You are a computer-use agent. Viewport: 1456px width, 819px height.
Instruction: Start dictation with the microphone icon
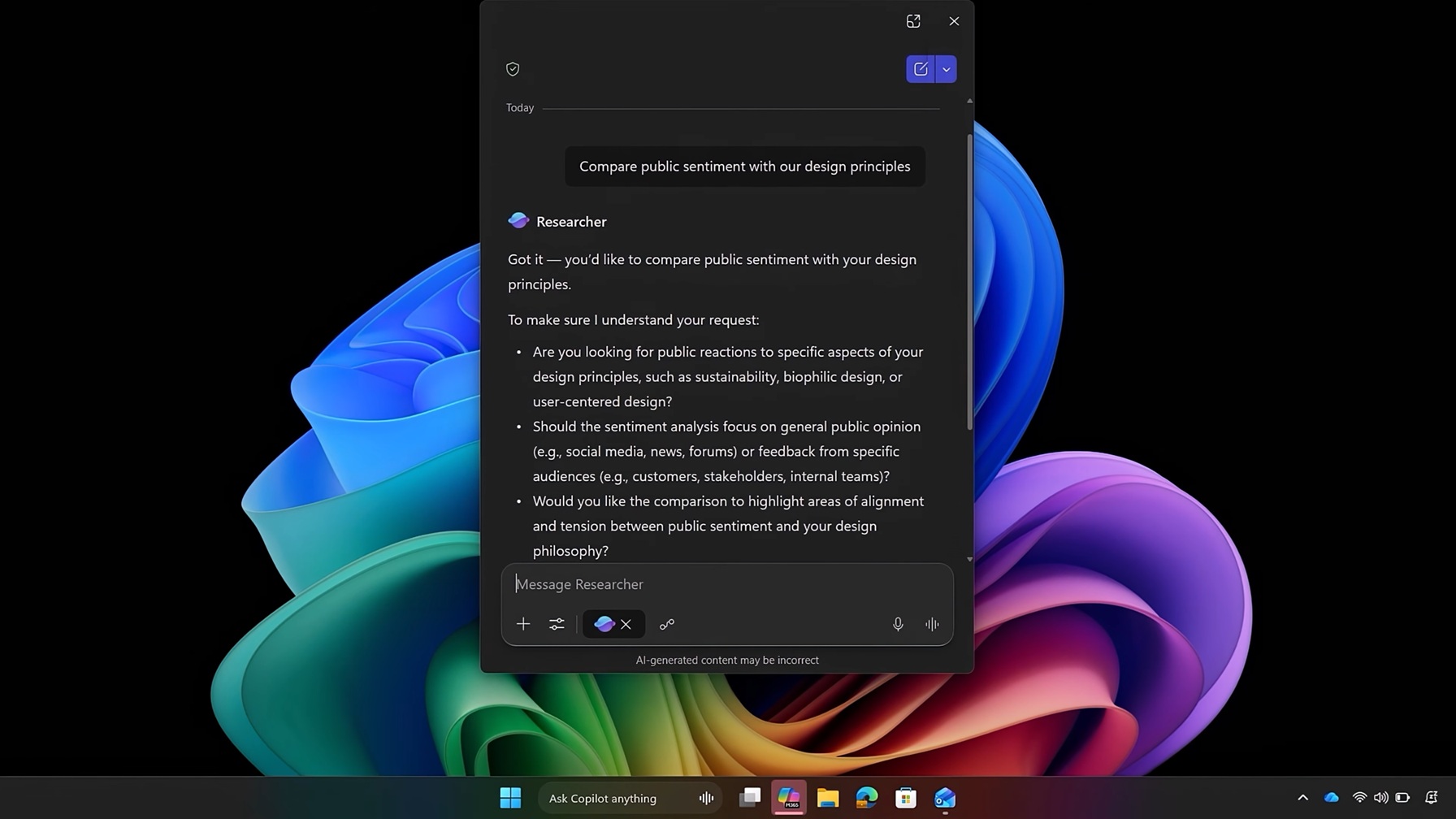tap(898, 624)
